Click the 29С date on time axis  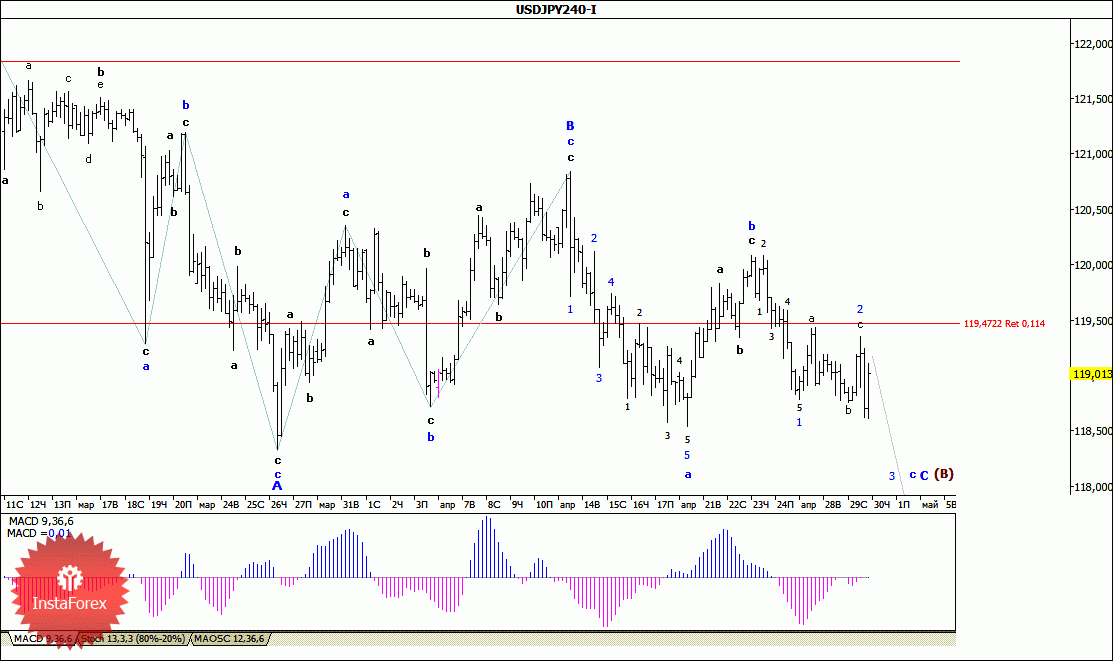pyautogui.click(x=858, y=505)
